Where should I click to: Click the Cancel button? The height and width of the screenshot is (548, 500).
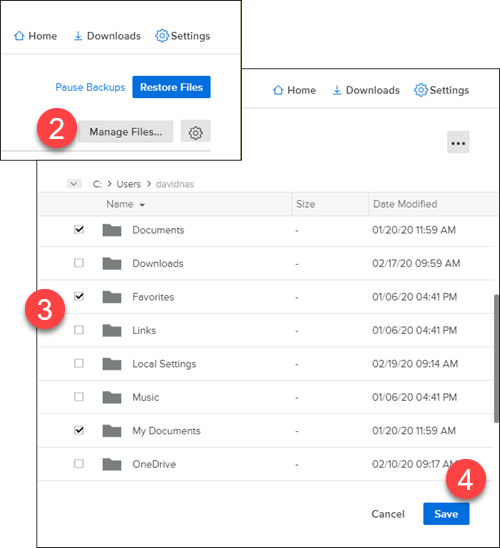(x=388, y=514)
